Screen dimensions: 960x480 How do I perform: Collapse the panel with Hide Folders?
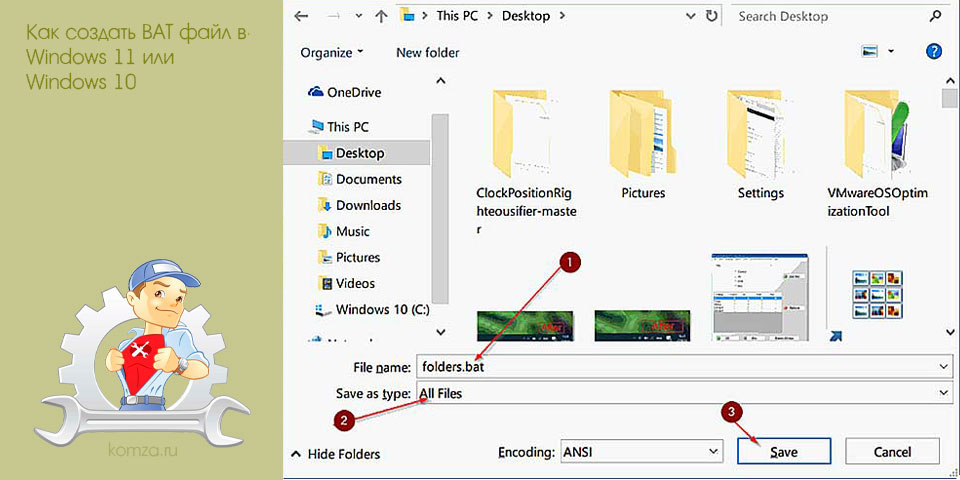tap(336, 454)
